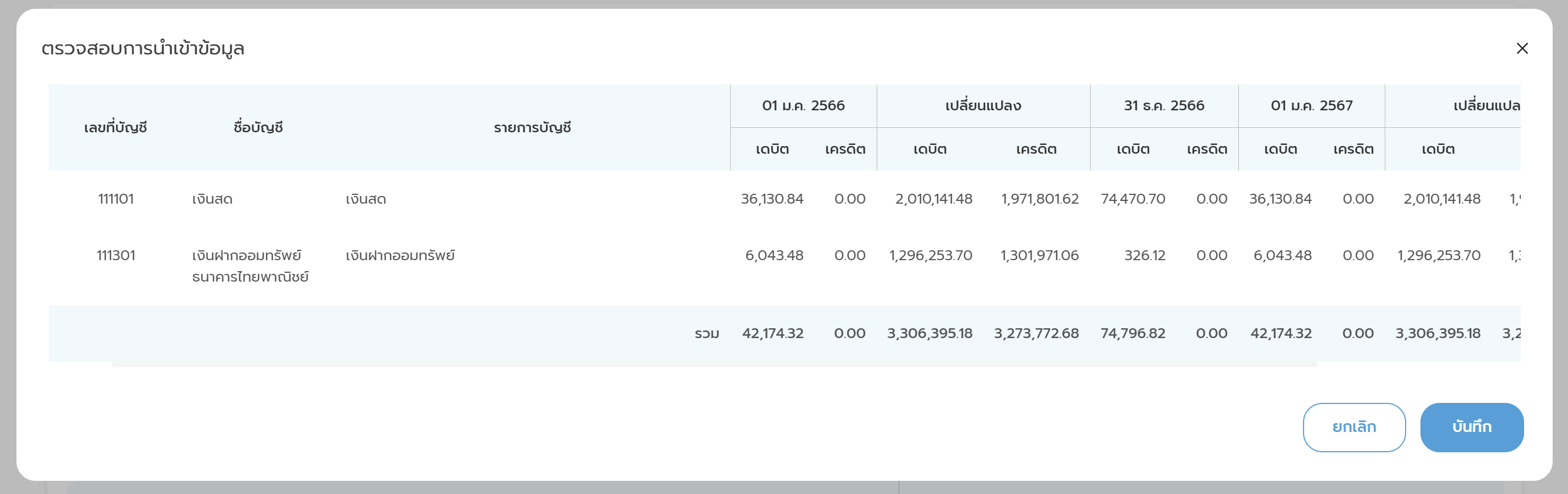Select account number 111101 in the table
Viewport: 1568px width, 494px height.
pyautogui.click(x=116, y=199)
